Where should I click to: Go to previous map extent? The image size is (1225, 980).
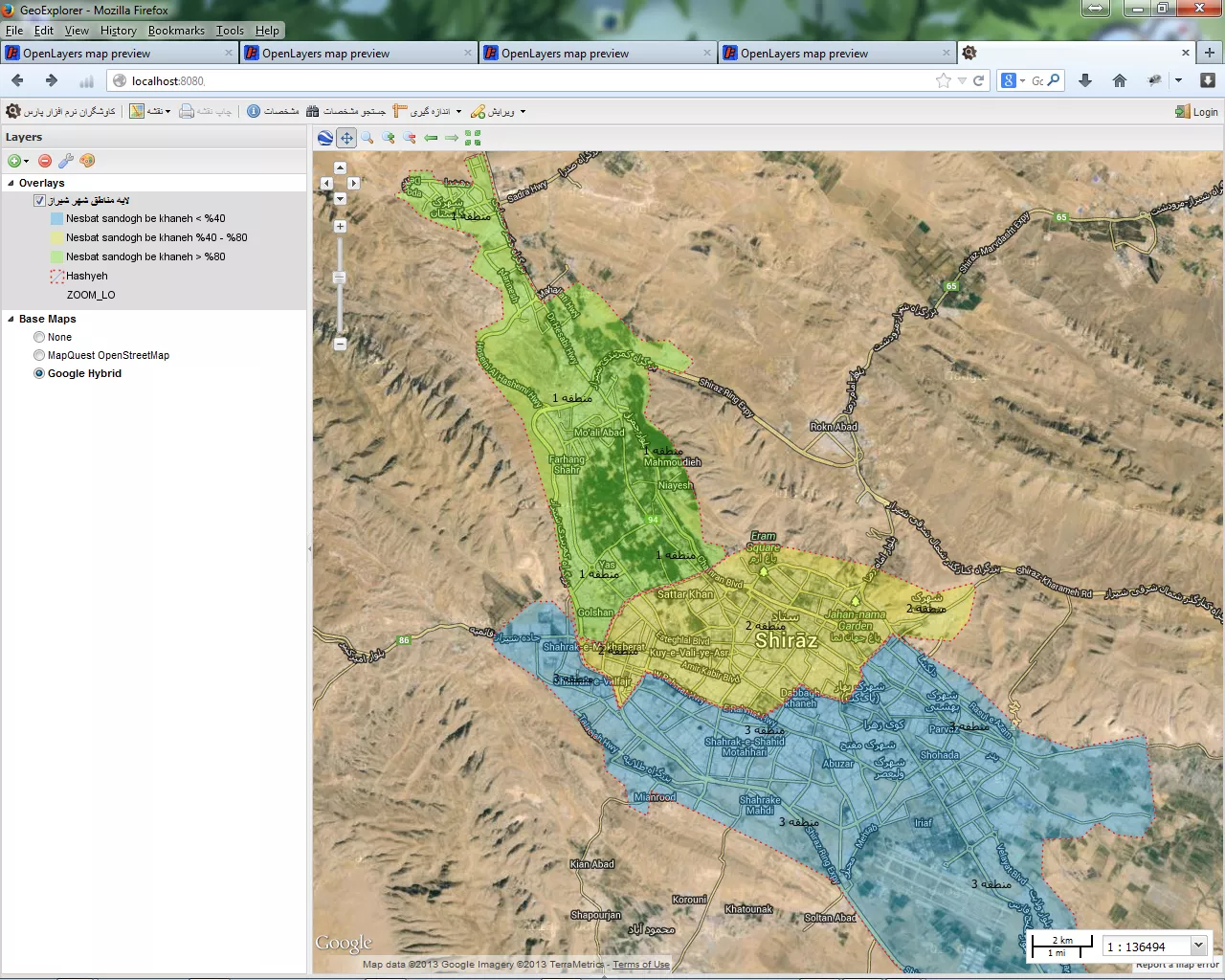tap(431, 138)
